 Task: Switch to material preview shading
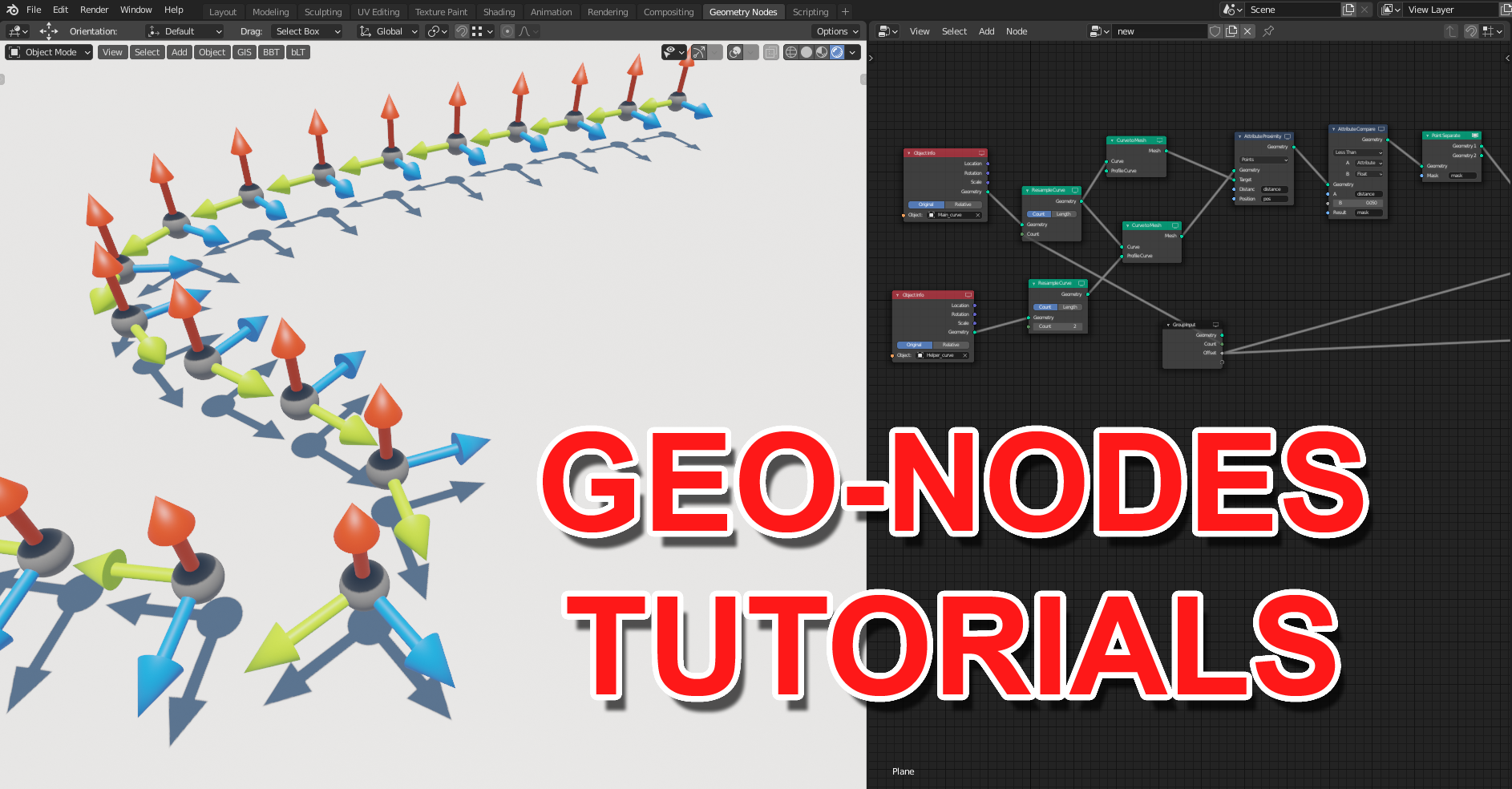[x=822, y=52]
